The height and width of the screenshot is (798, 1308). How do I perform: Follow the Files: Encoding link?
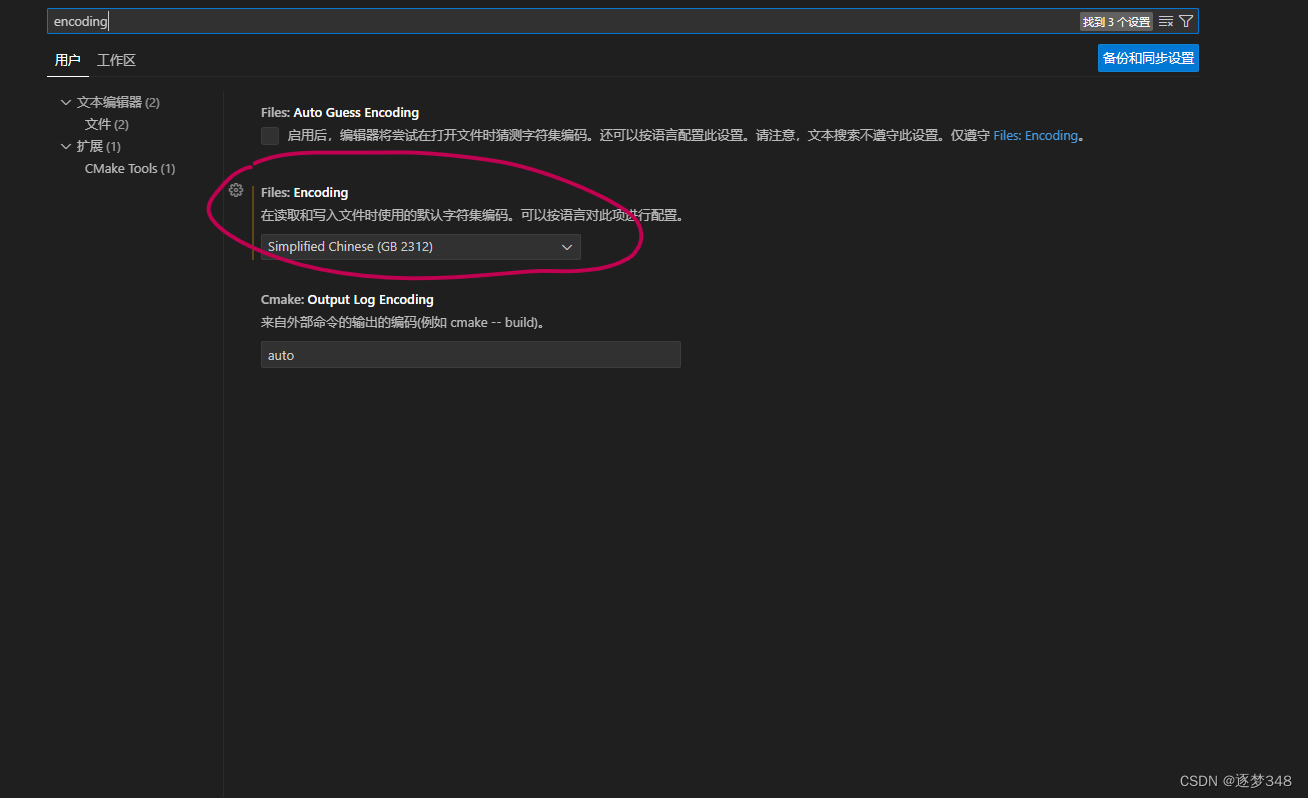click(1036, 135)
